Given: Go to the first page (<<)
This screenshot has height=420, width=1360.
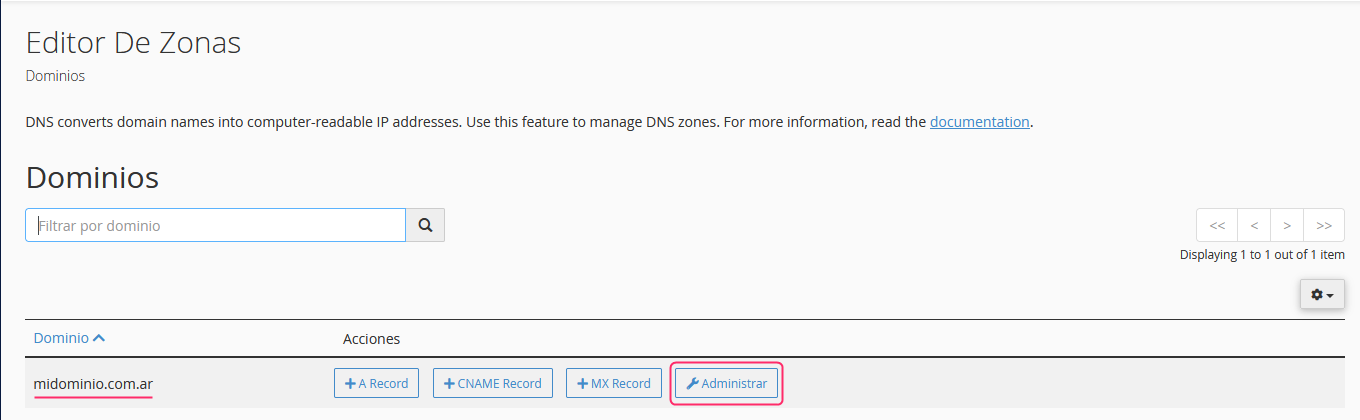Looking at the screenshot, I should pos(1217,225).
